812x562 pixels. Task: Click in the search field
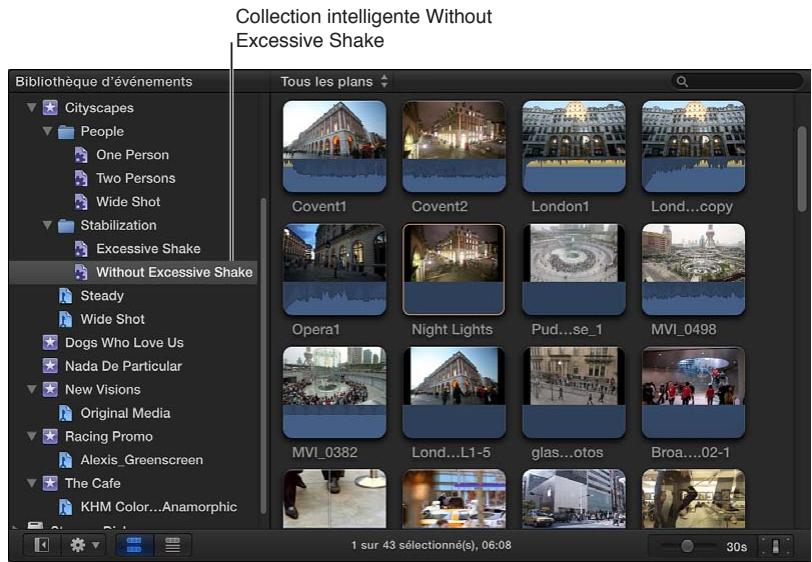(737, 81)
